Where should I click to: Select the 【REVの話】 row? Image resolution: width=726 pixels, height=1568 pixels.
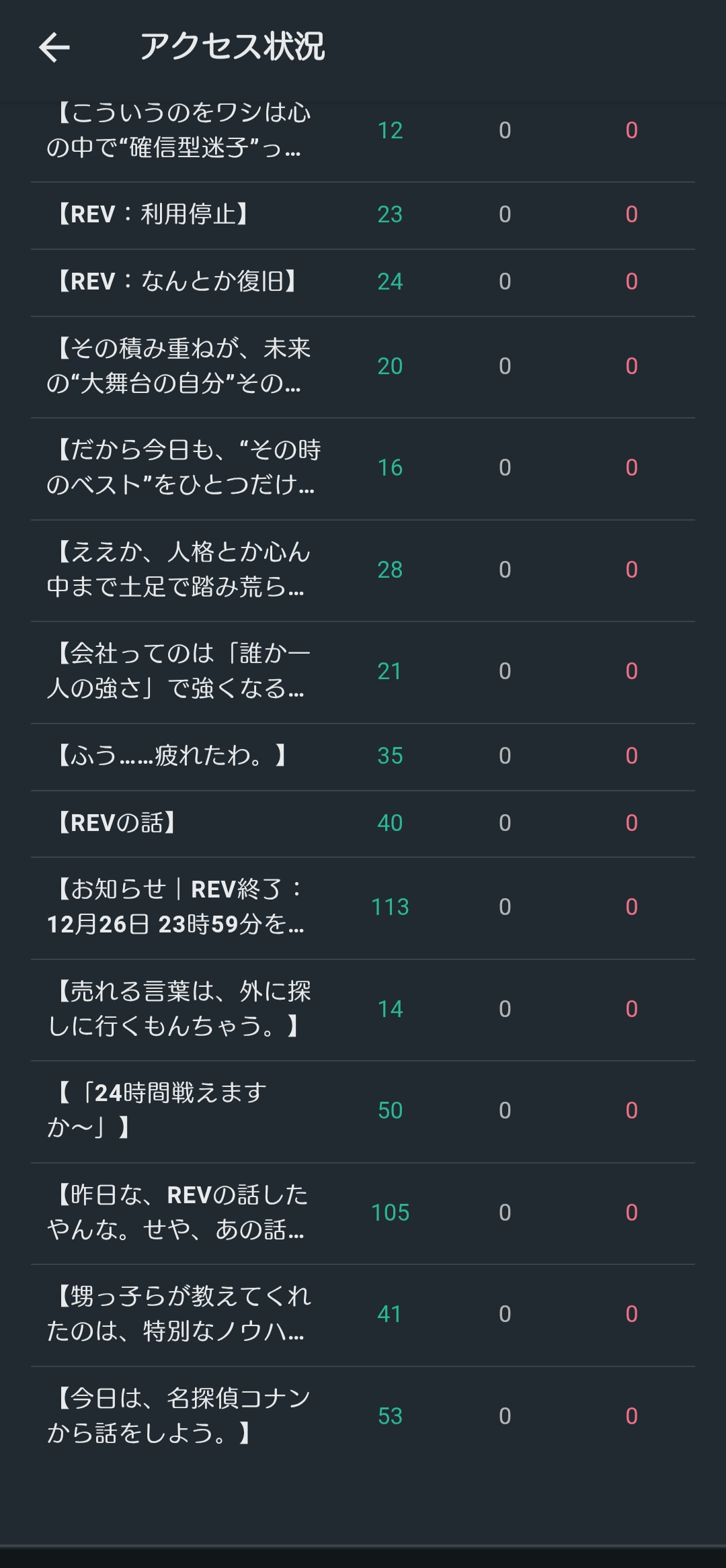(x=117, y=823)
